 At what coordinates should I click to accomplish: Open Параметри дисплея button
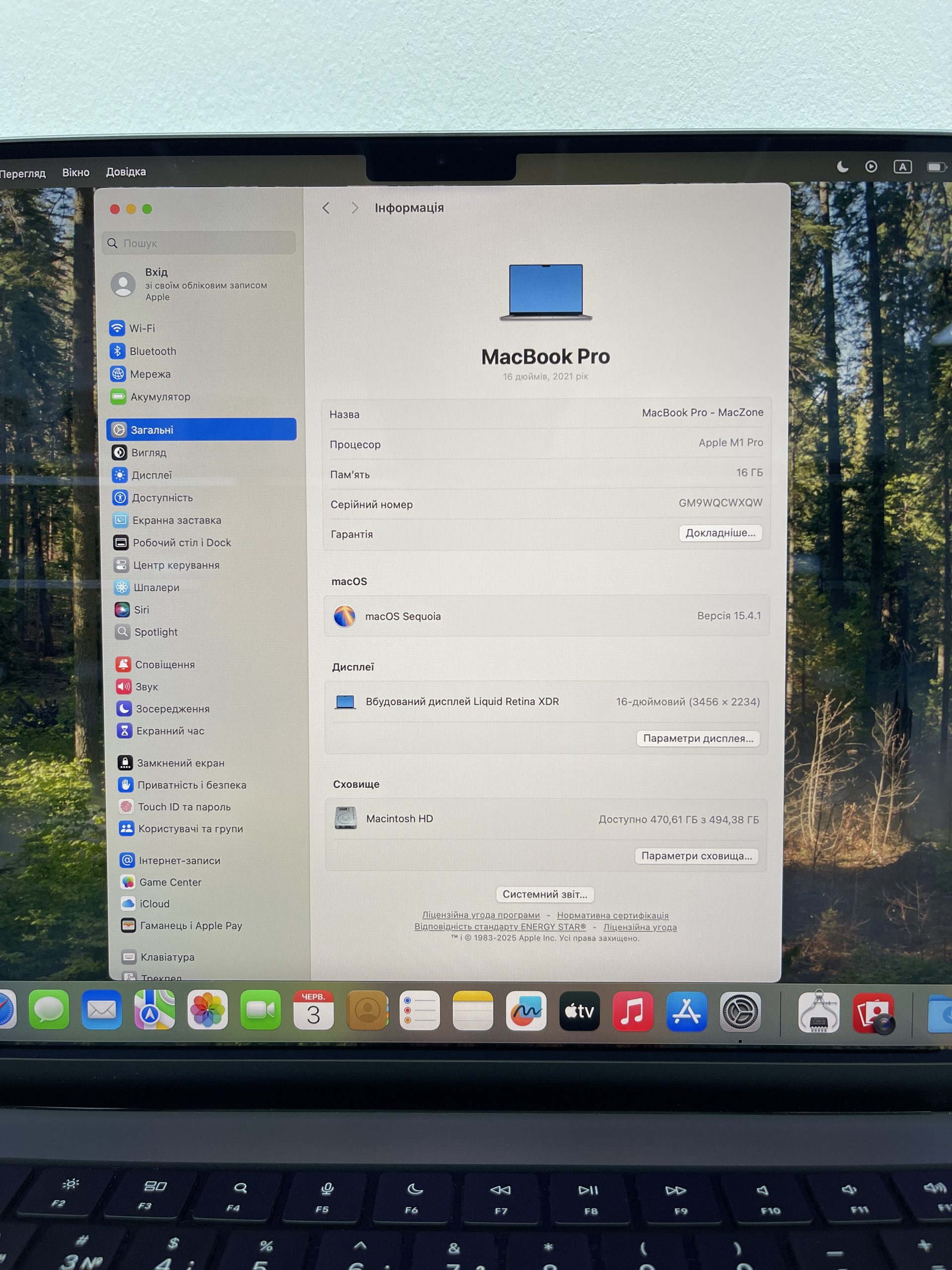click(698, 738)
